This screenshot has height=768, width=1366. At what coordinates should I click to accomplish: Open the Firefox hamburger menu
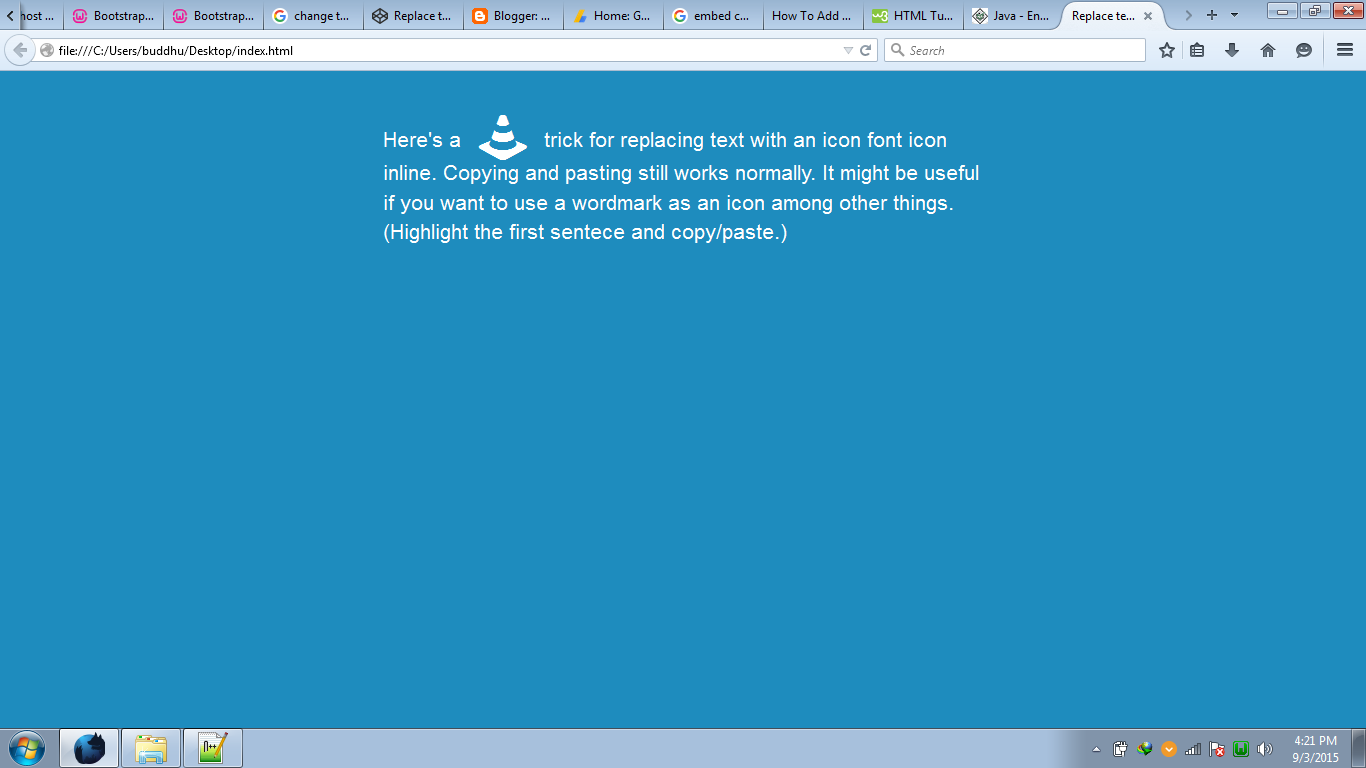pos(1344,49)
